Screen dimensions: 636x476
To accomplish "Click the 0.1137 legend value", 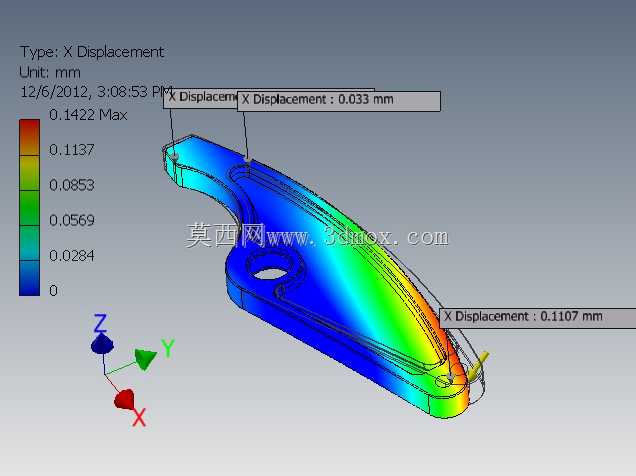I will click(72, 150).
